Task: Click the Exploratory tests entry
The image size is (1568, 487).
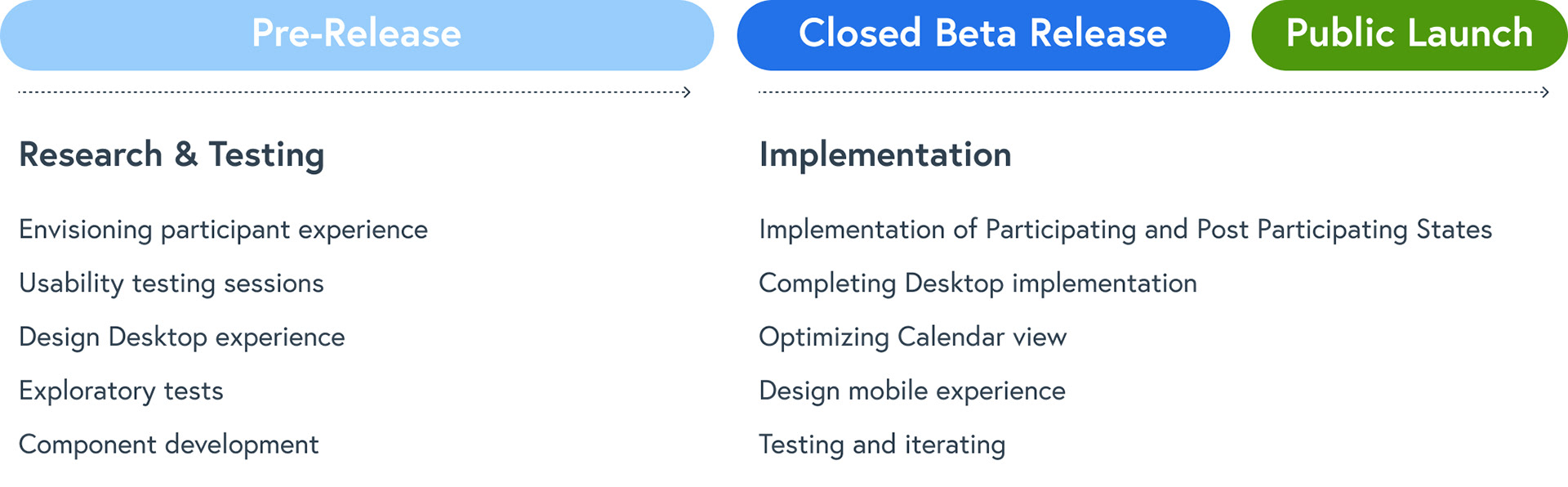Action: [x=121, y=391]
